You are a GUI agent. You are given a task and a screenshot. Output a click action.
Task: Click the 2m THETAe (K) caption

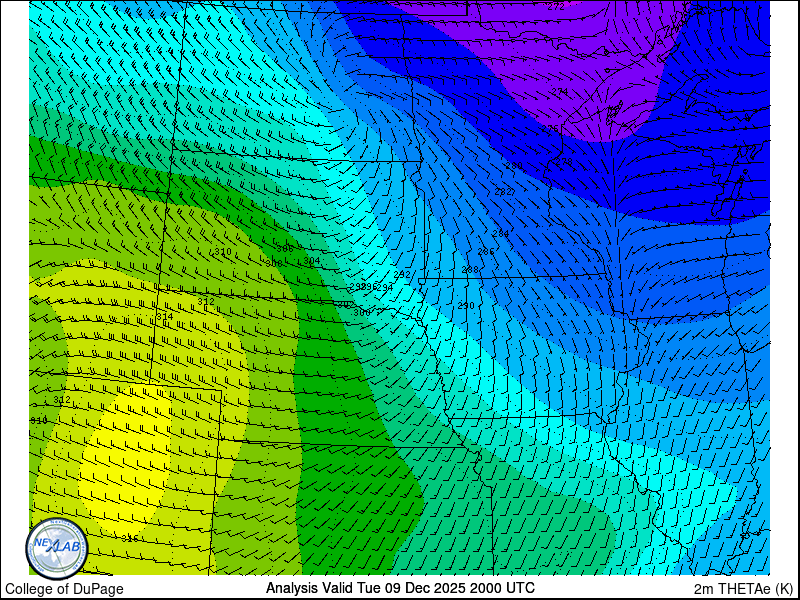point(744,589)
